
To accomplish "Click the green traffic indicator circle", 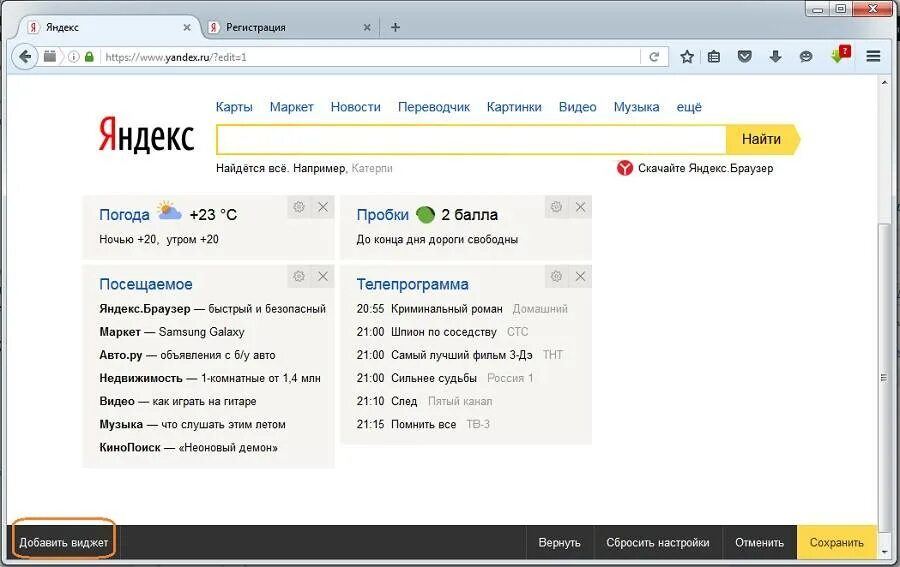I will (425, 215).
